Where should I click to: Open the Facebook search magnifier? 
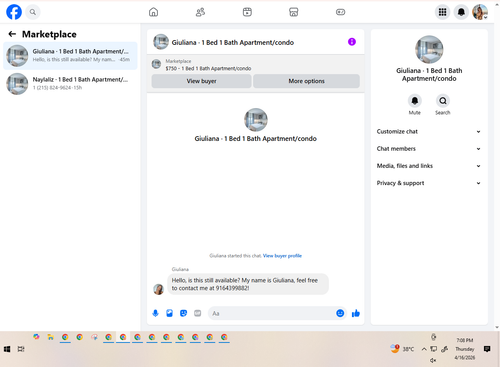[33, 12]
